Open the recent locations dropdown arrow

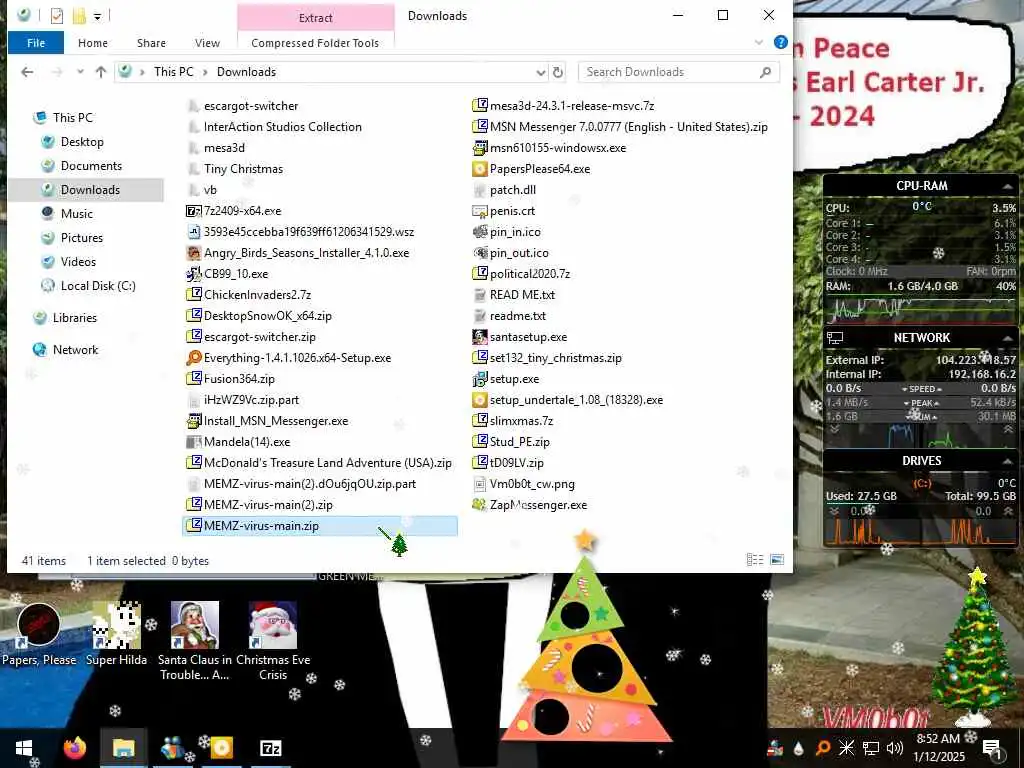coord(80,72)
